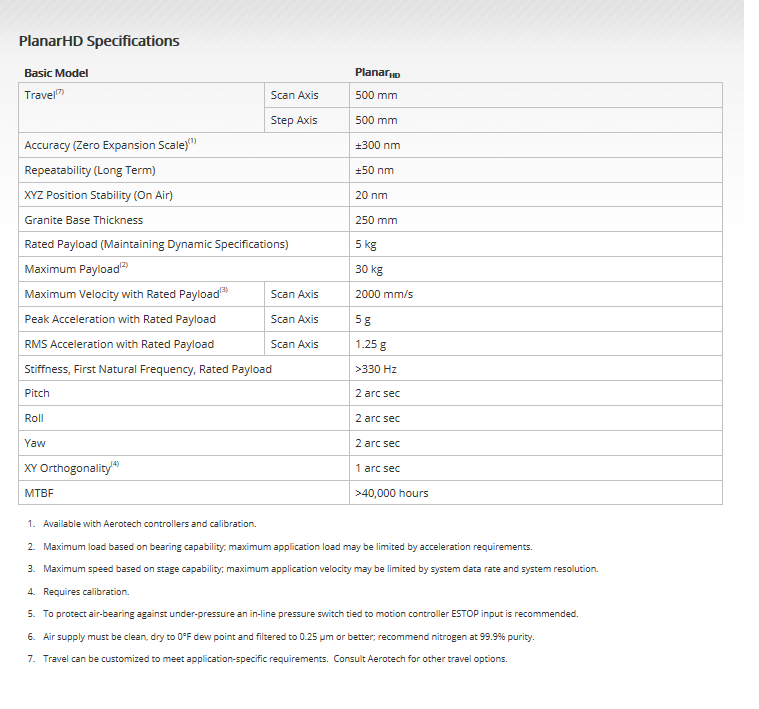Click footnote about in-line pressure switch ESTOP
Screen dimensions: 759x709
pyautogui.click(x=311, y=614)
